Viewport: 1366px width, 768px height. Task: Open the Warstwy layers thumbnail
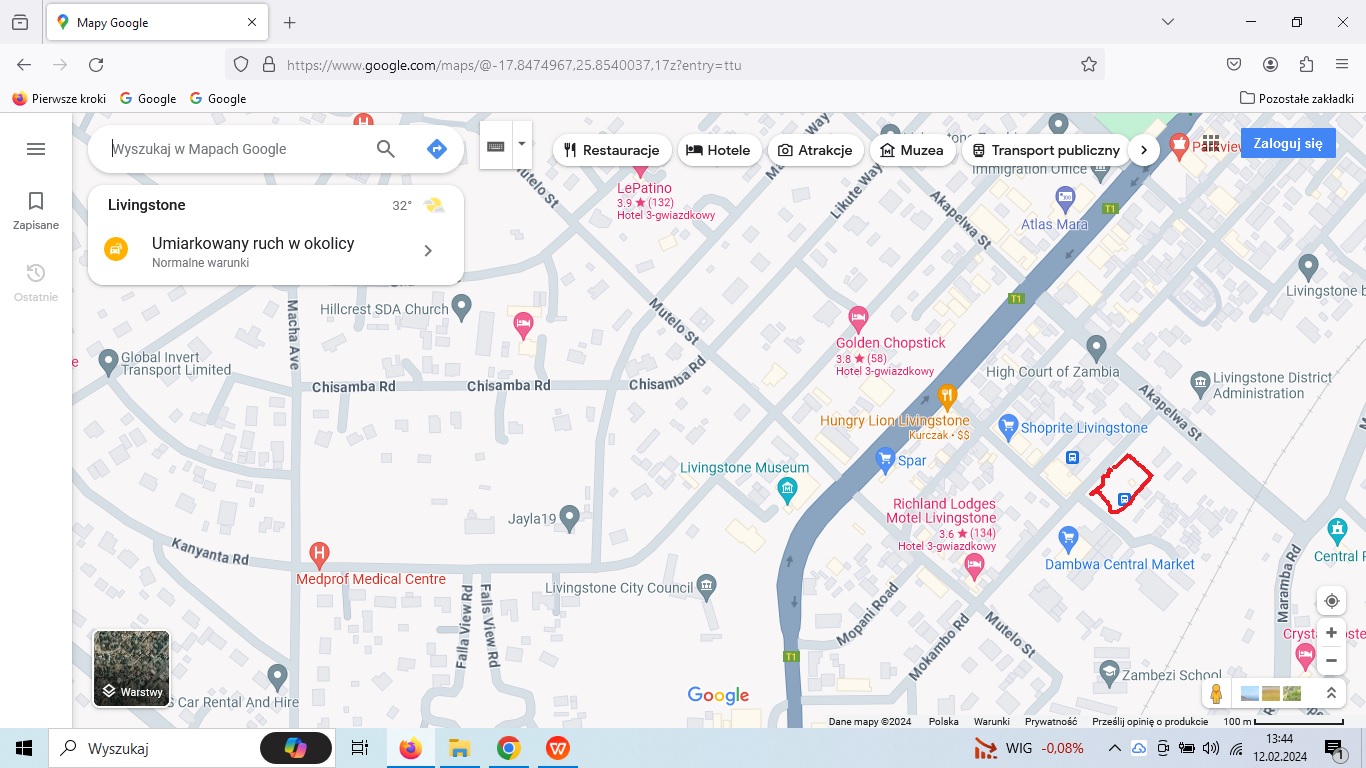132,668
